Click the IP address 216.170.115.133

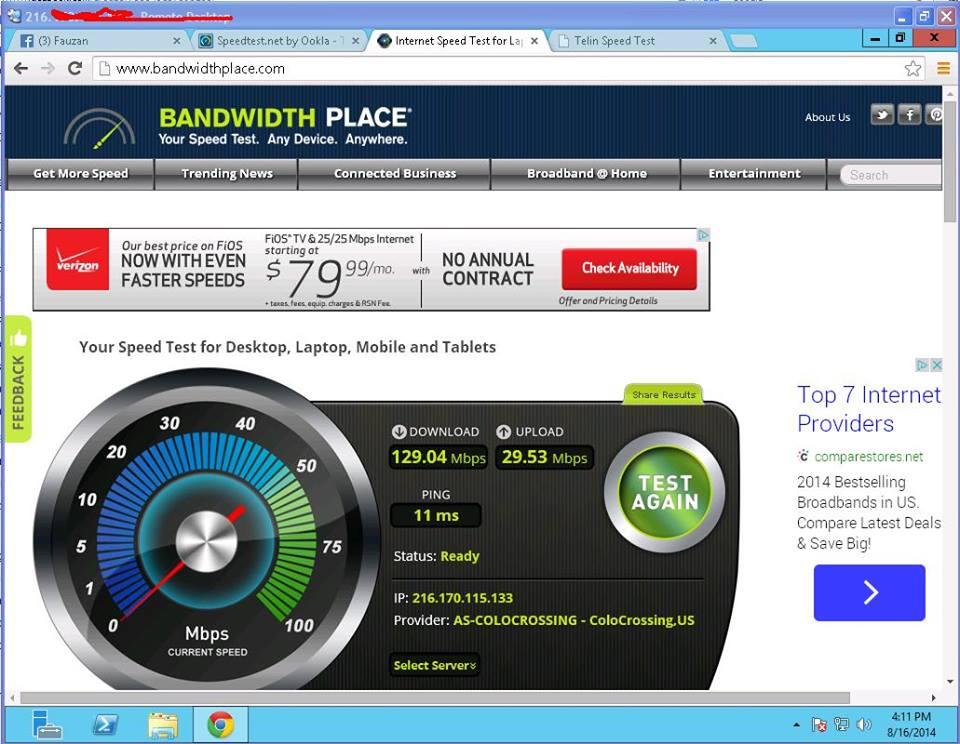pyautogui.click(x=462, y=598)
